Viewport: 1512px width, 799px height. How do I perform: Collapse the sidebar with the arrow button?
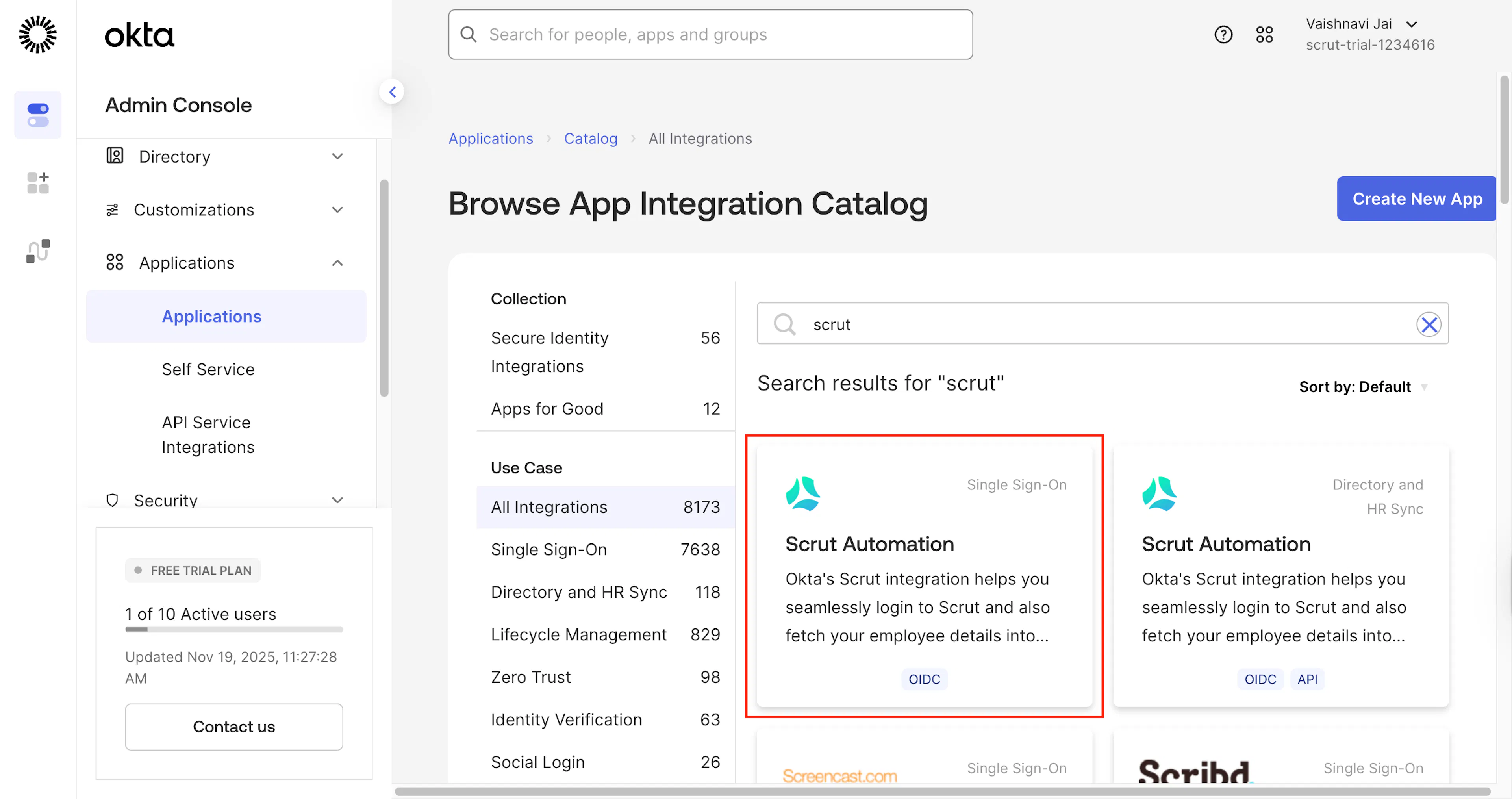pos(392,92)
